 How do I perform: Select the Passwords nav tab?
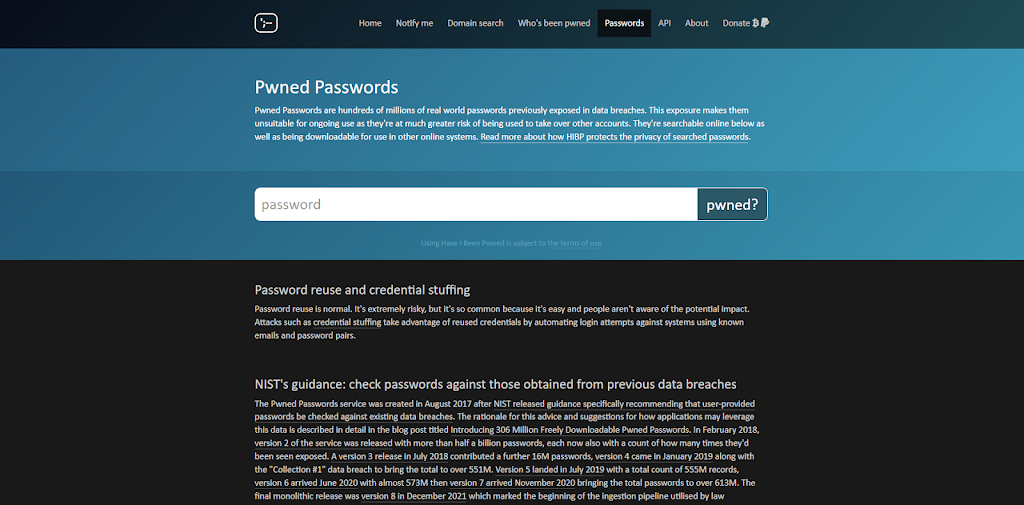point(624,23)
